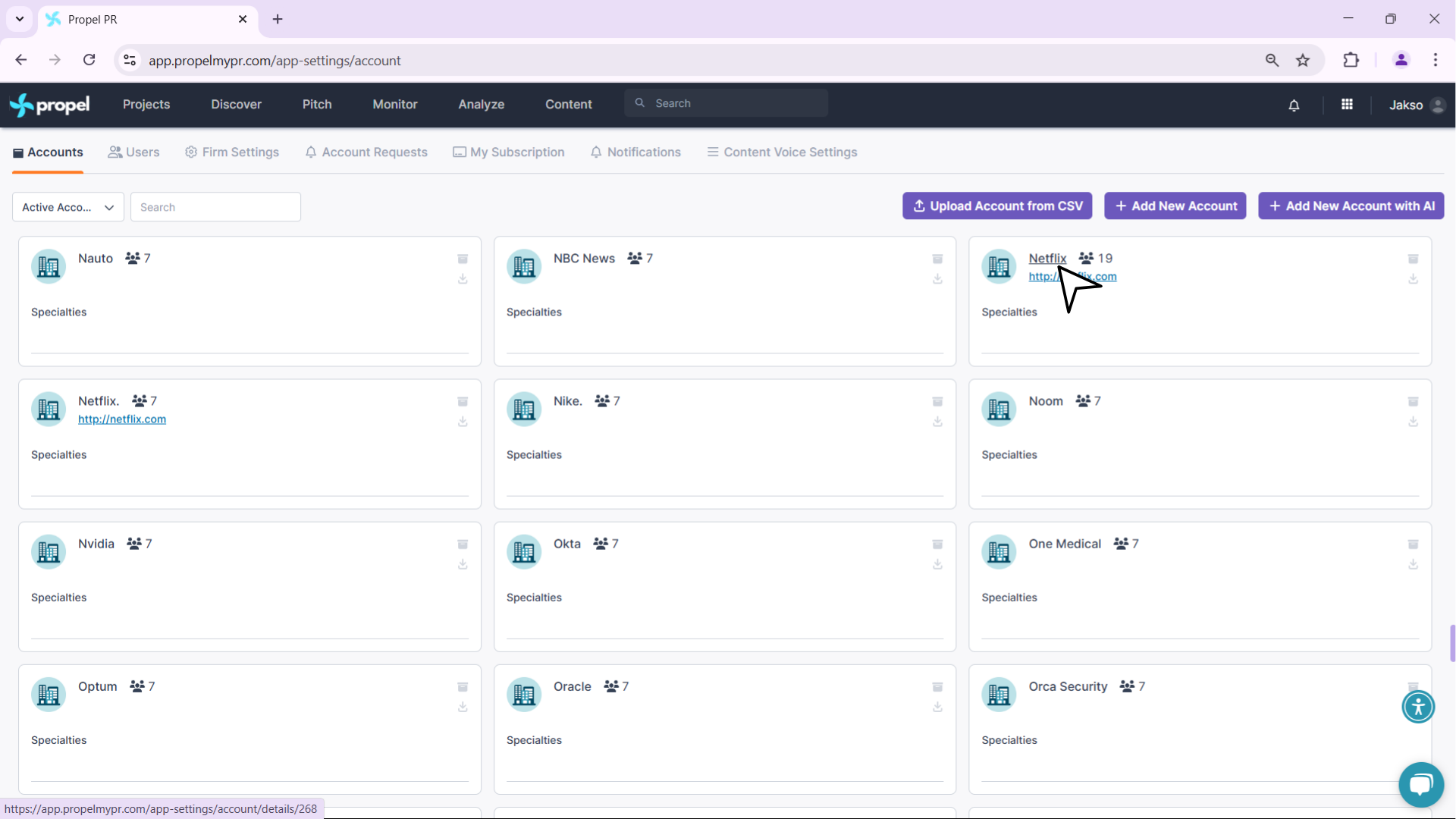Download the Oracle account data
The width and height of the screenshot is (1456, 819).
937,707
